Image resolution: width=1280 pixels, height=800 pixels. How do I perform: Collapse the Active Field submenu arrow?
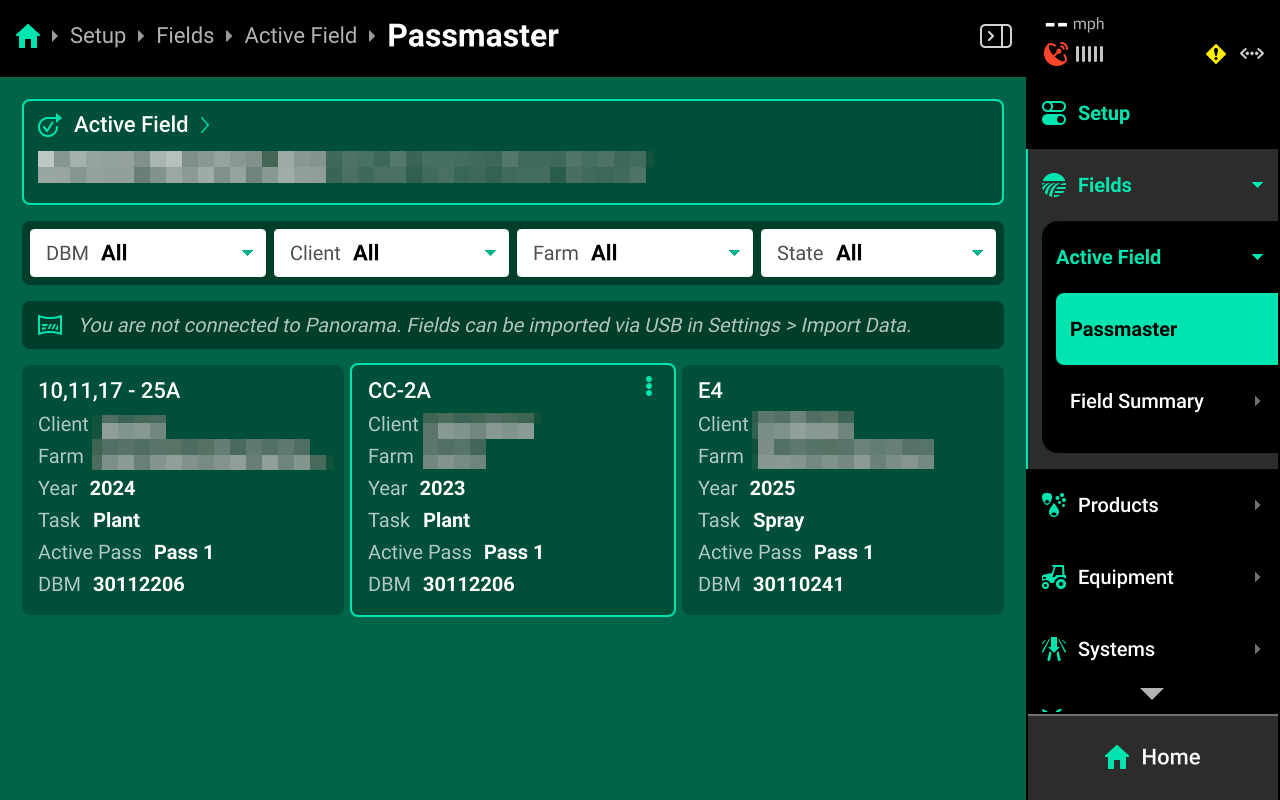[x=1258, y=257]
